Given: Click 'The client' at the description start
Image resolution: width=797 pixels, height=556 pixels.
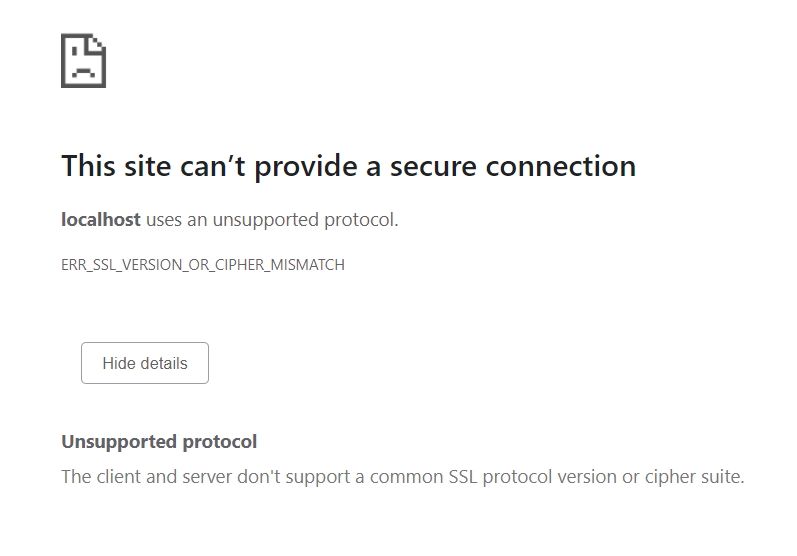Looking at the screenshot, I should (x=98, y=476).
